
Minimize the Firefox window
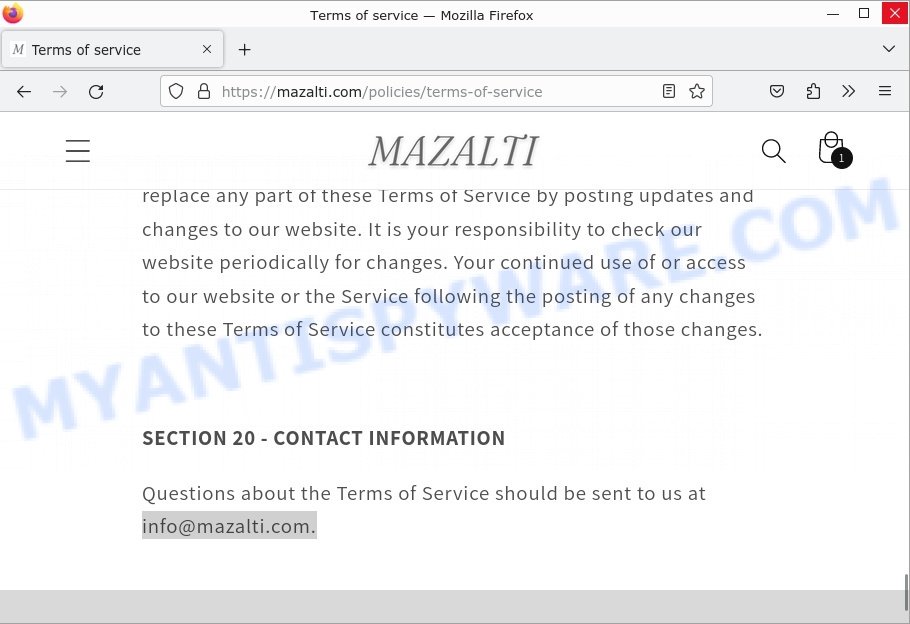[833, 13]
